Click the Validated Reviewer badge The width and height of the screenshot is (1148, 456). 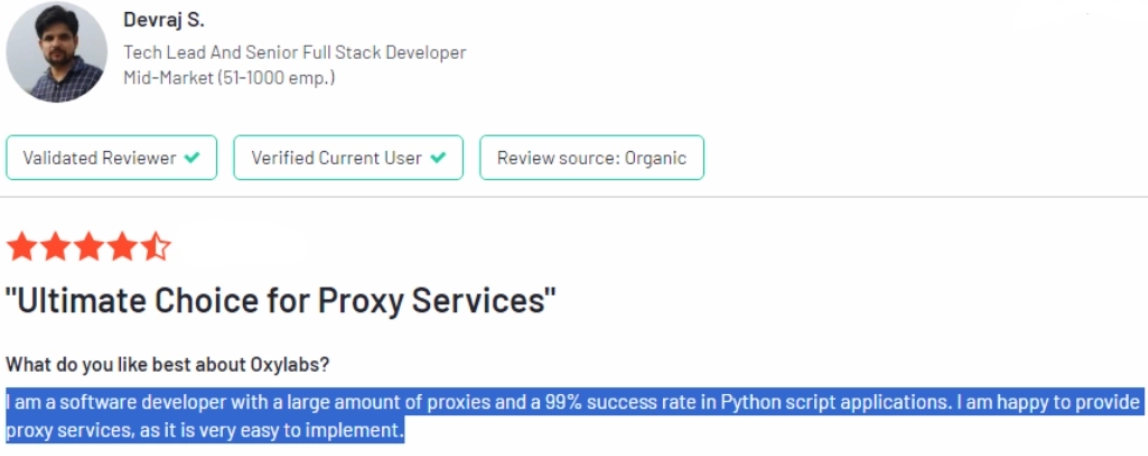click(111, 157)
